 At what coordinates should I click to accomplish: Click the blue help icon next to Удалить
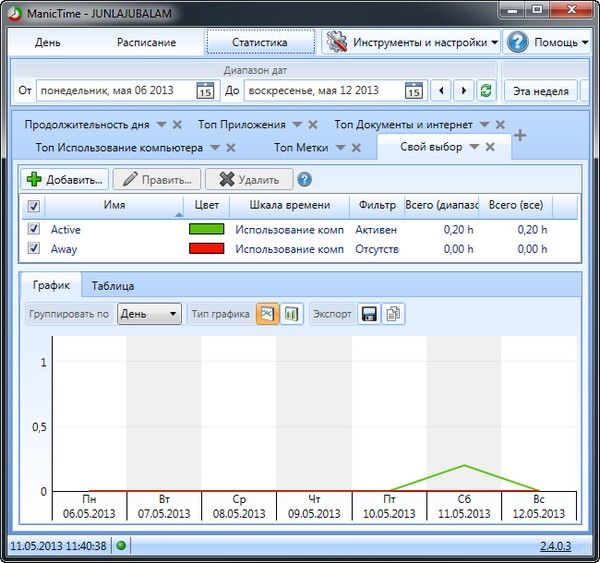[x=304, y=179]
